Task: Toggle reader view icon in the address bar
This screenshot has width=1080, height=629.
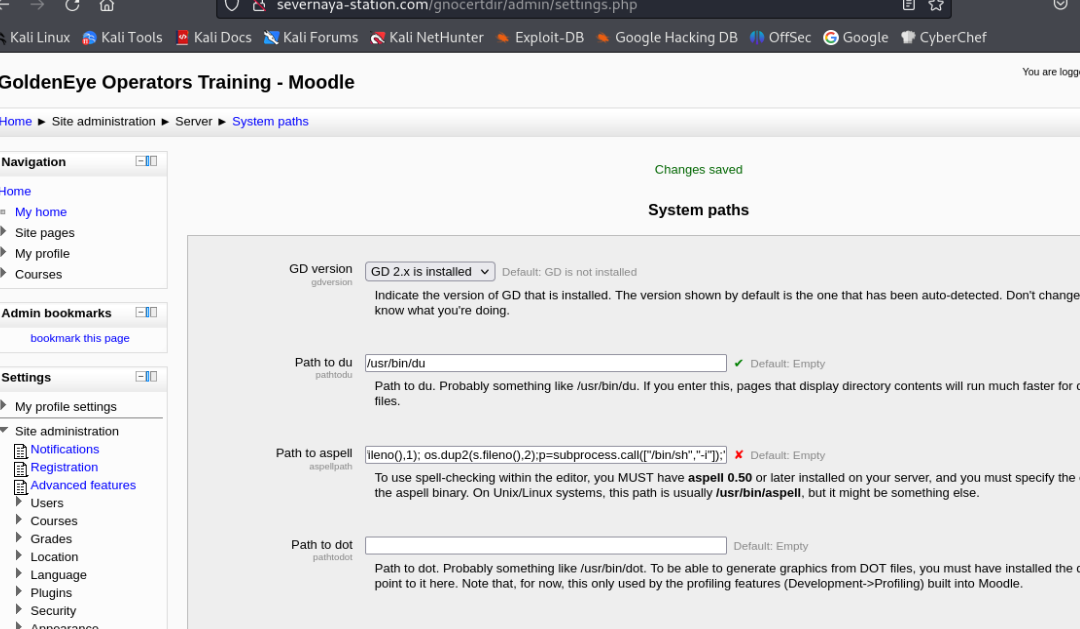Action: click(x=908, y=5)
